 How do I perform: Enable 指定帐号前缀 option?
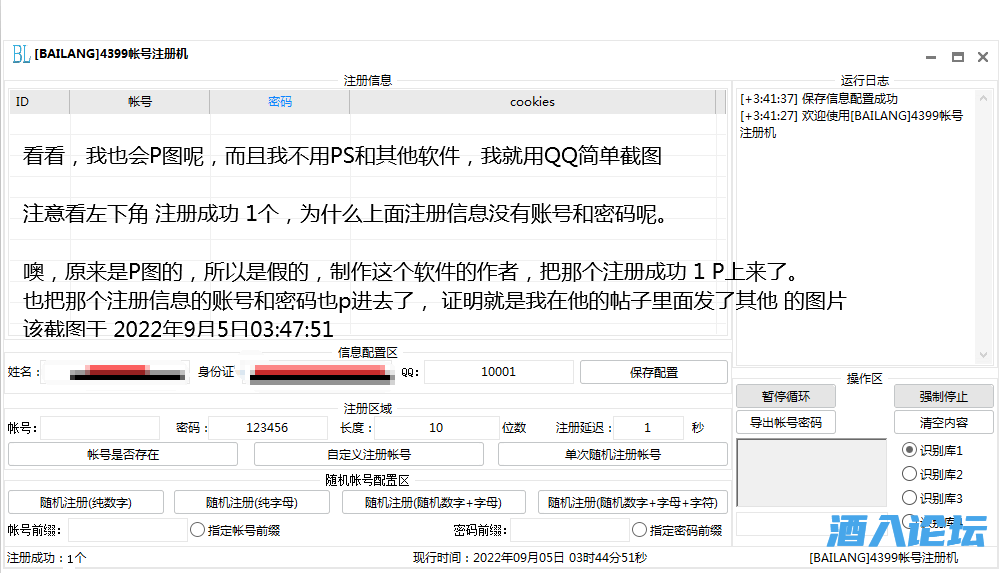tap(198, 530)
